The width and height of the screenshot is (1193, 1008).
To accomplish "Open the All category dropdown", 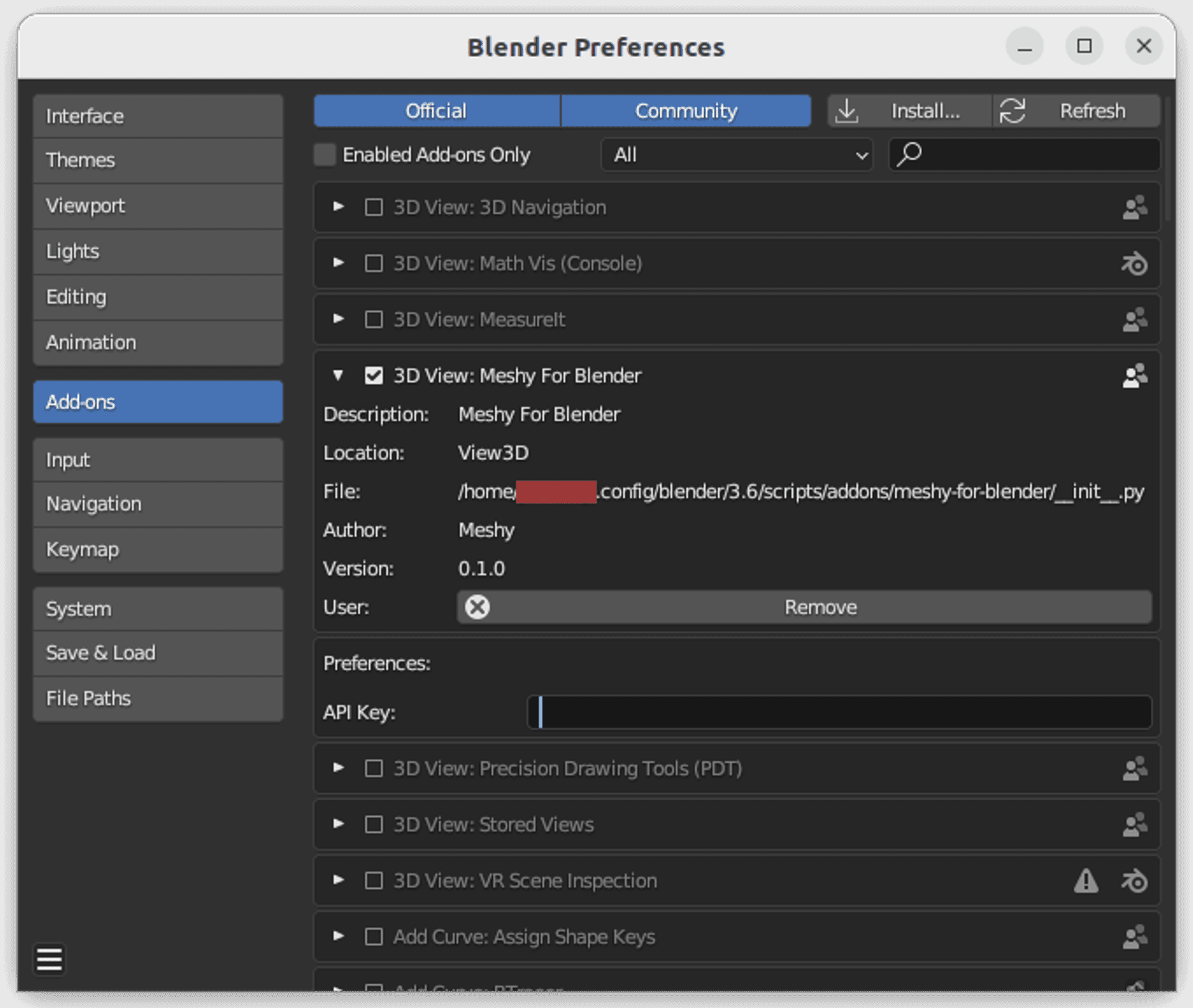I will (x=737, y=155).
